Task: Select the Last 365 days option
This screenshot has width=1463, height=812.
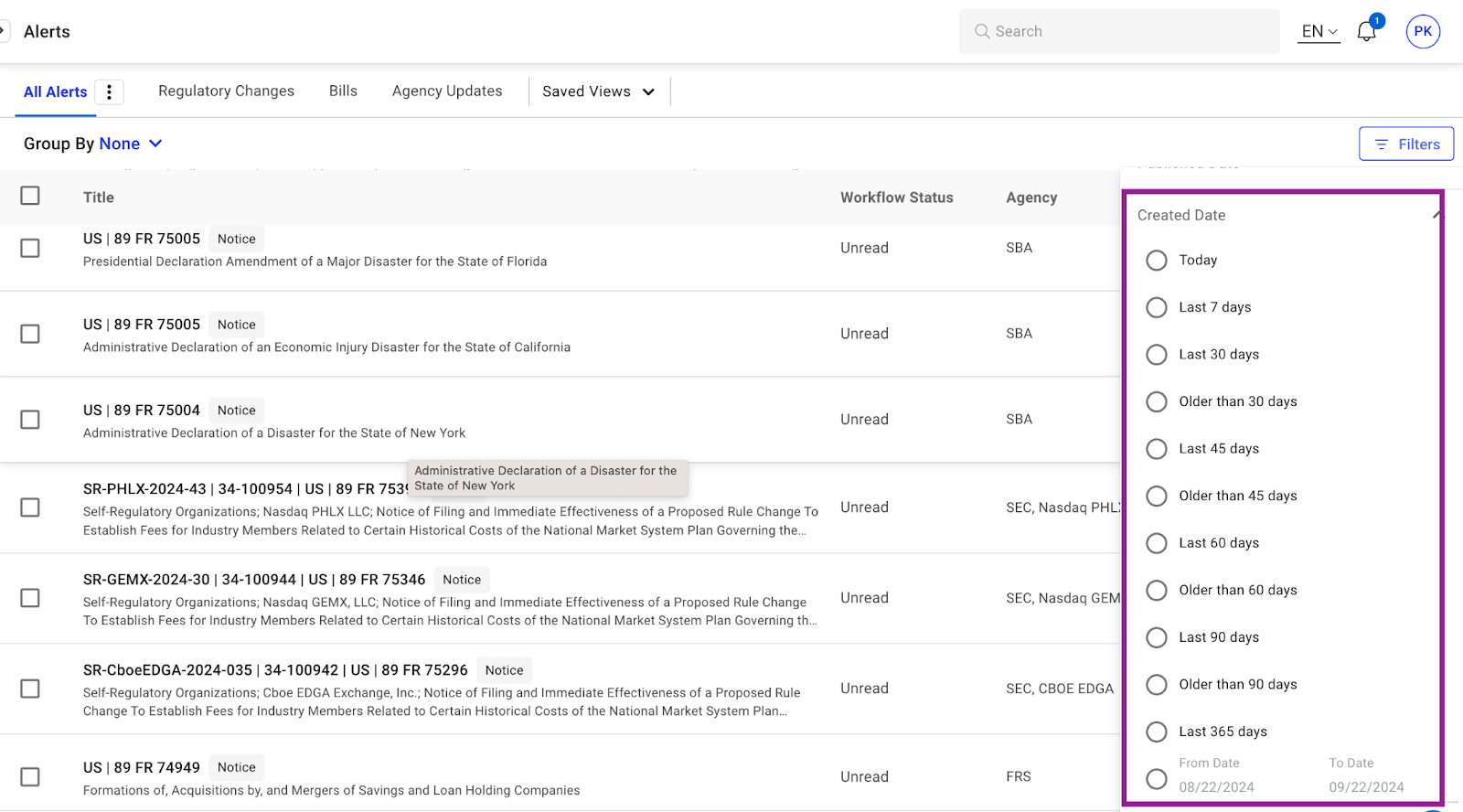Action: pyautogui.click(x=1157, y=732)
